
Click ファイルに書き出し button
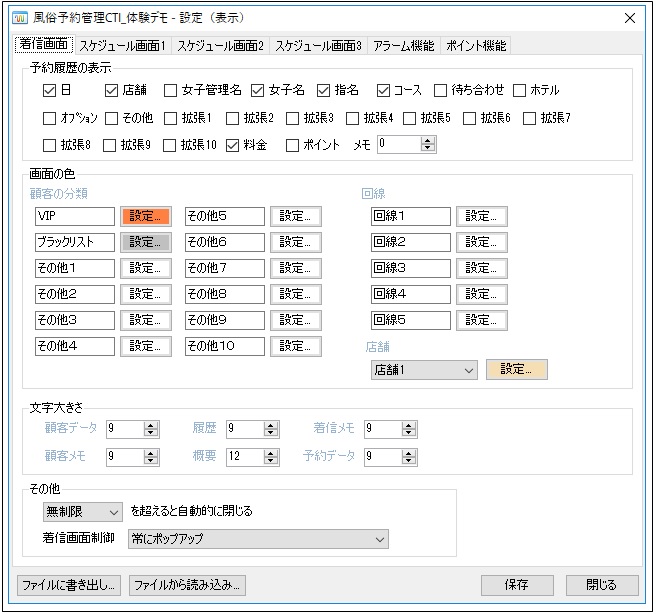69,585
